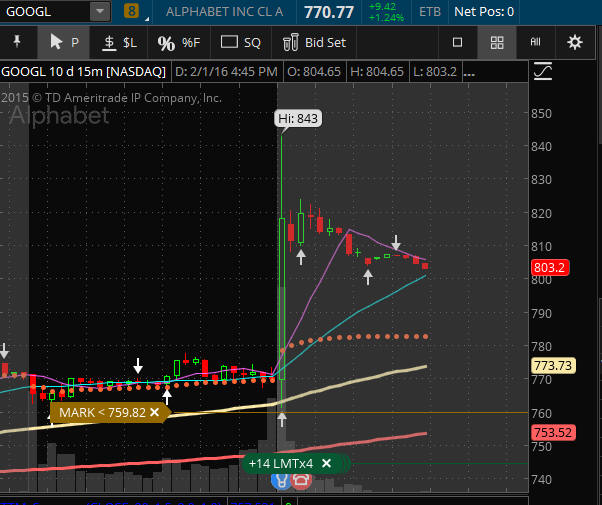Click the last price 770.77
Screen dimensions: 602x505
[x=329, y=12]
